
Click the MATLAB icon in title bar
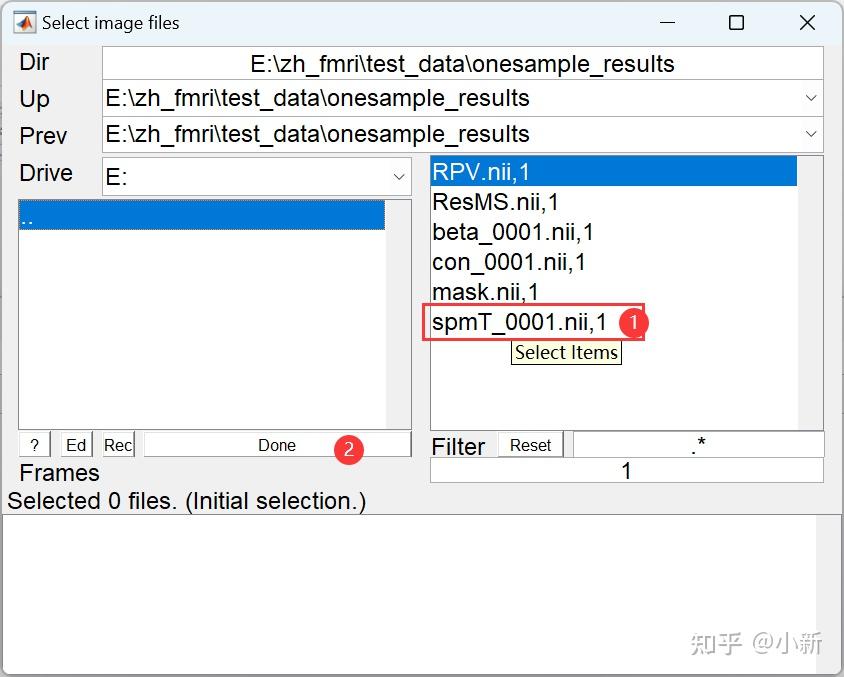click(23, 22)
